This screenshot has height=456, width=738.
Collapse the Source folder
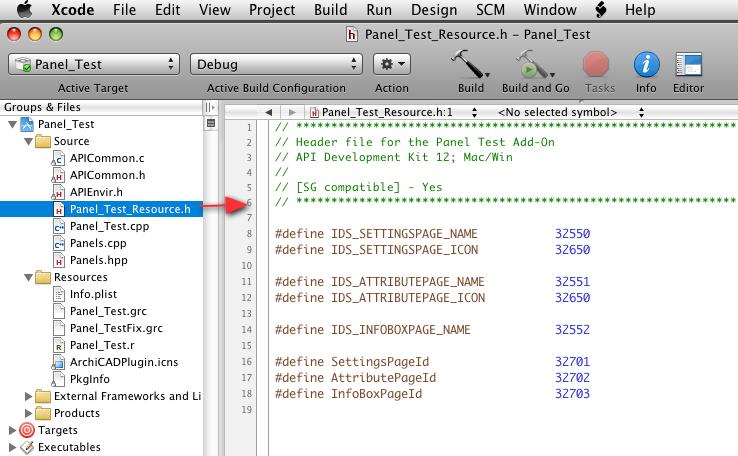pyautogui.click(x=28, y=142)
